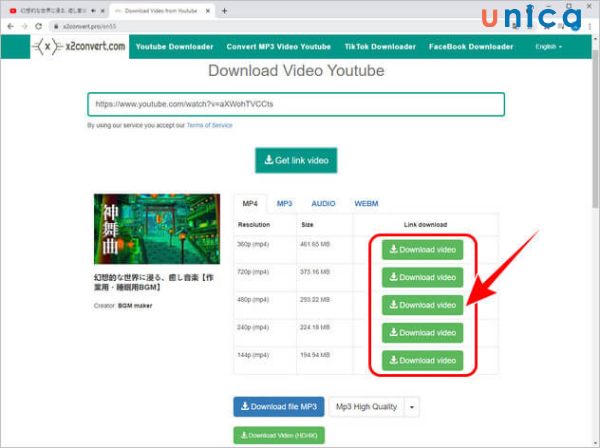This screenshot has height=448, width=600.
Task: Click the Download file MP3 button
Action: [279, 407]
